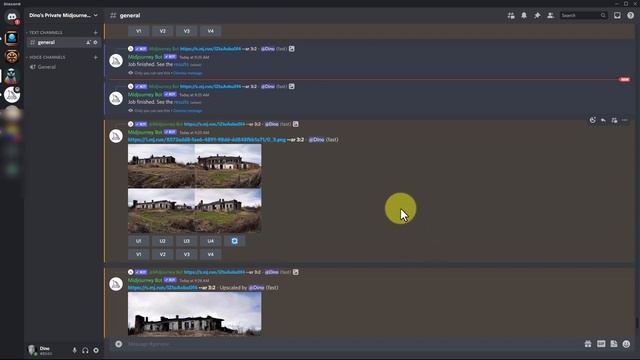This screenshot has height=360, width=640.
Task: Click Dino's user avatar in panel
Action: [x=32, y=350]
